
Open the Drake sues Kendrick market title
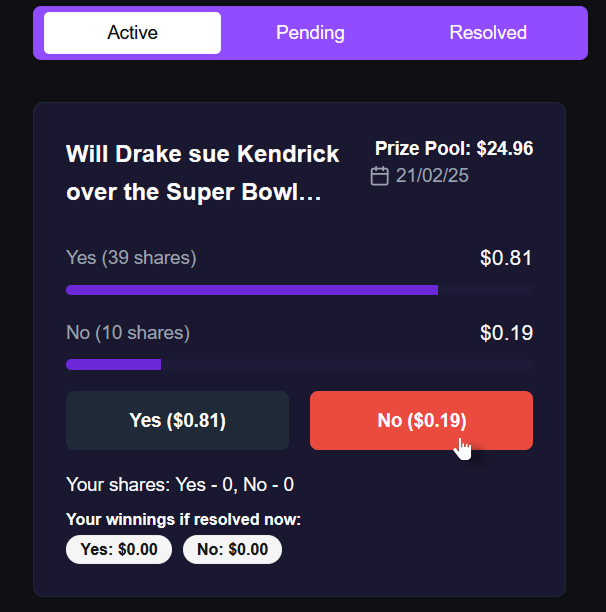(x=203, y=173)
